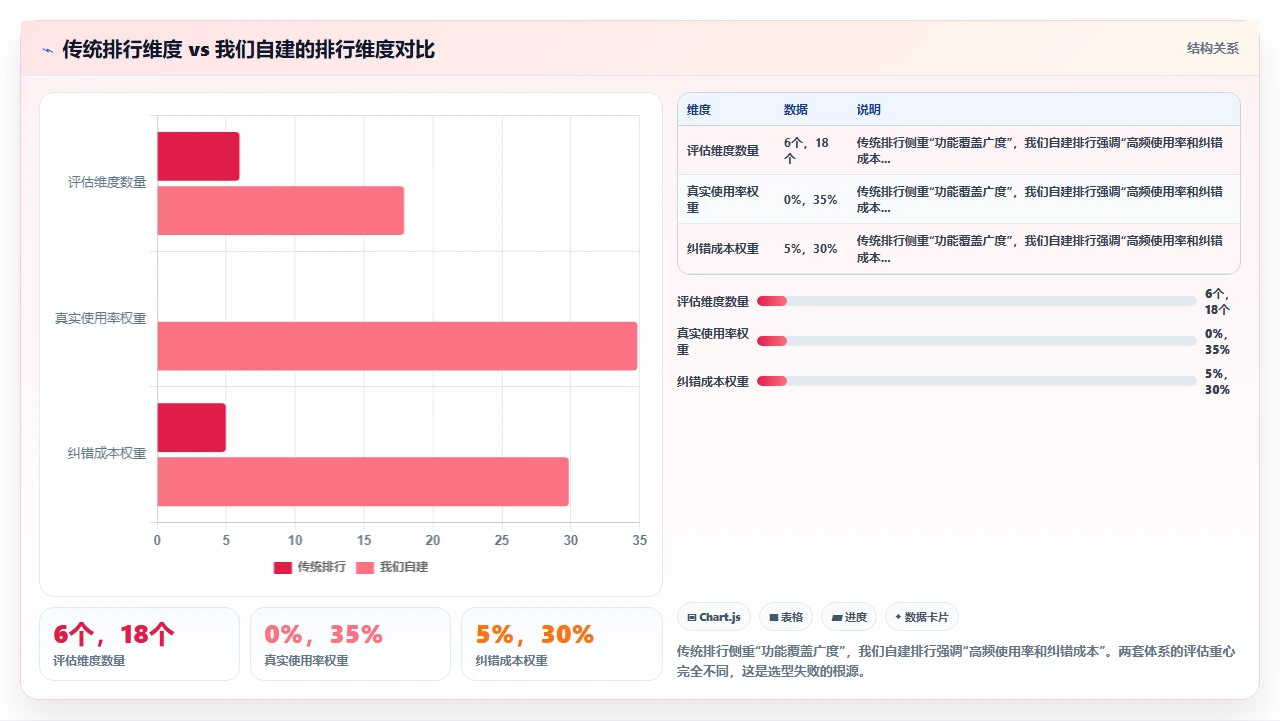The width and height of the screenshot is (1280, 721).
Task: Click the 真实使用率权重 progress bar
Action: (x=977, y=341)
